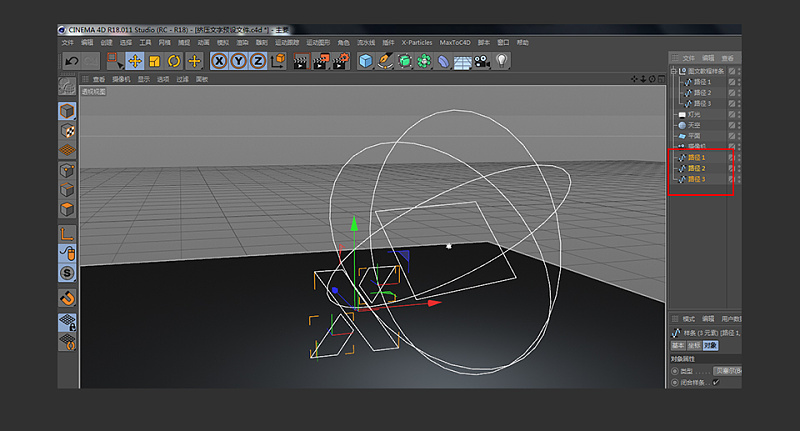Click the light bulb Light object icon

(x=501, y=61)
